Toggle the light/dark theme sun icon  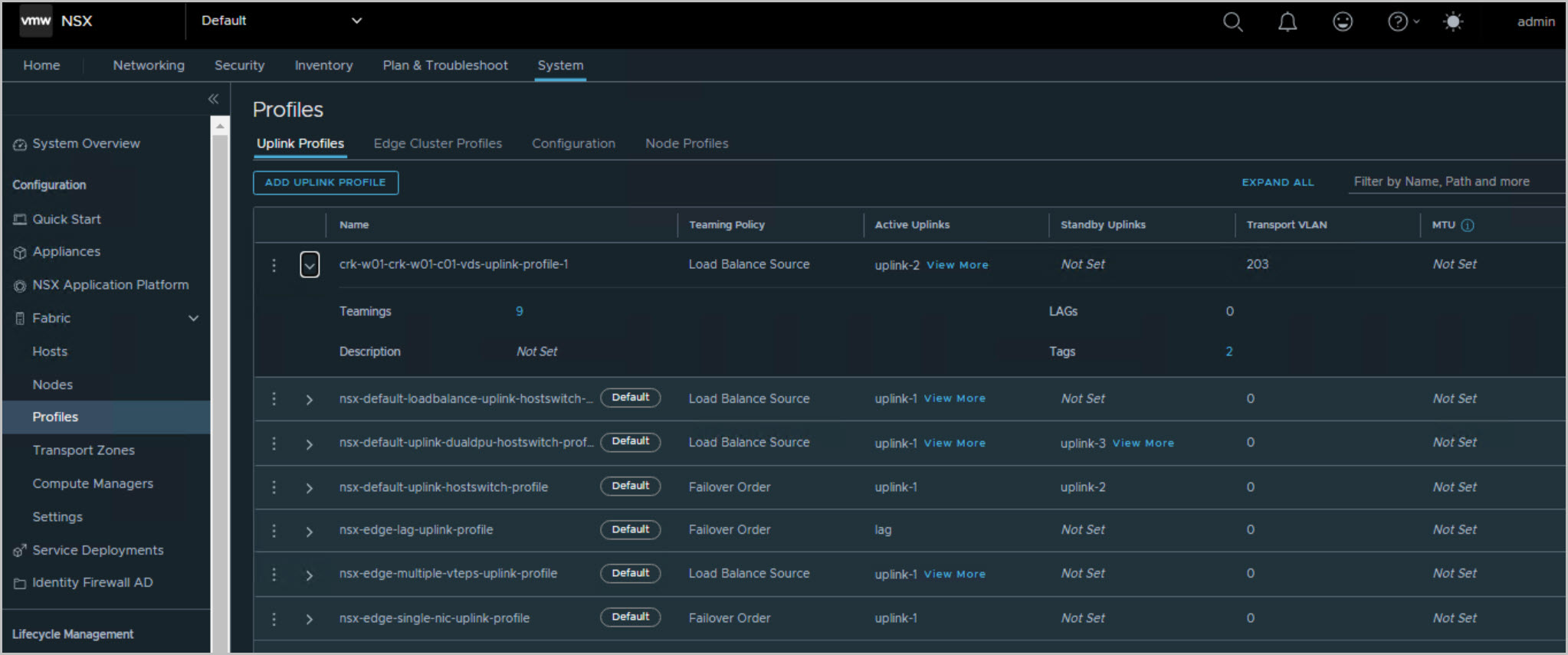[x=1452, y=22]
